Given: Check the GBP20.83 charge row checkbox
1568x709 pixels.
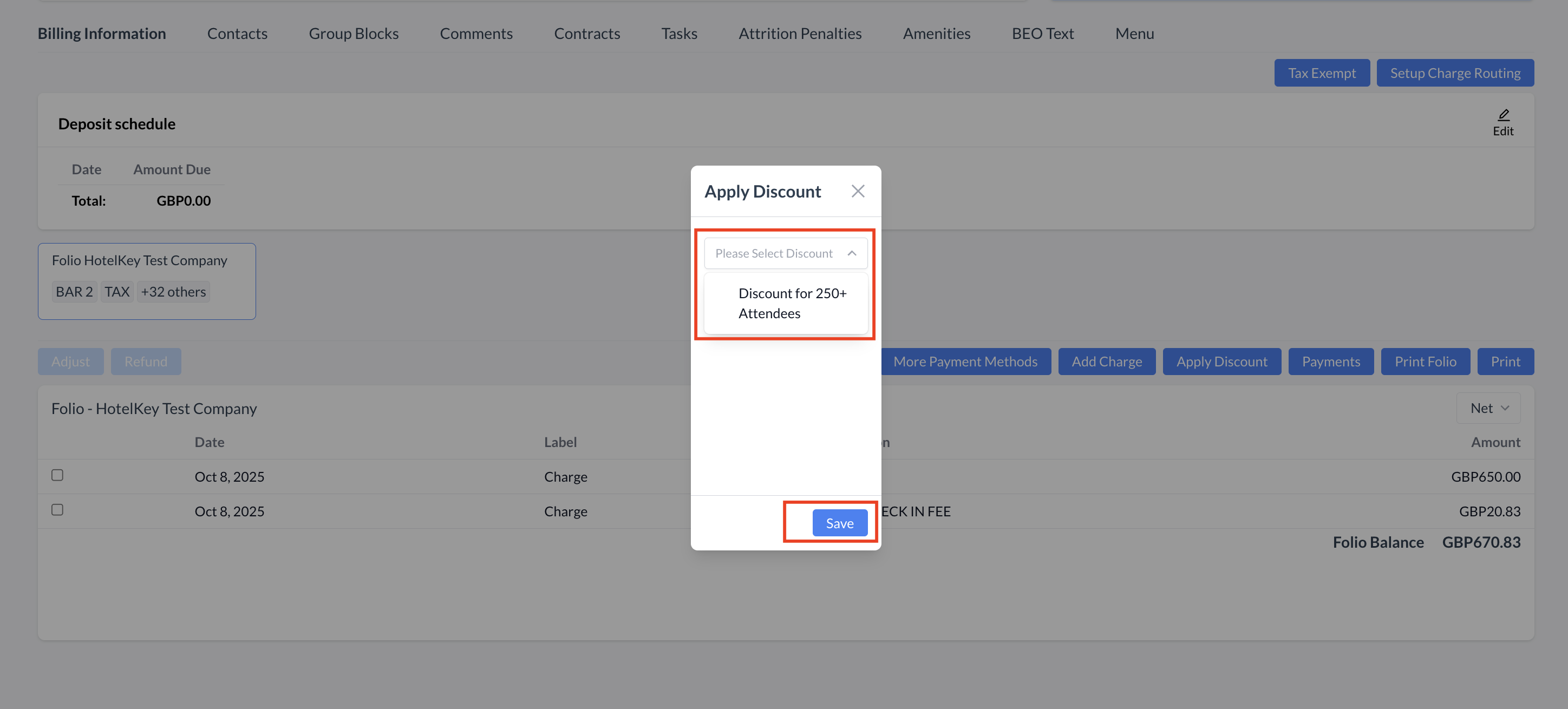Looking at the screenshot, I should tap(57, 509).
